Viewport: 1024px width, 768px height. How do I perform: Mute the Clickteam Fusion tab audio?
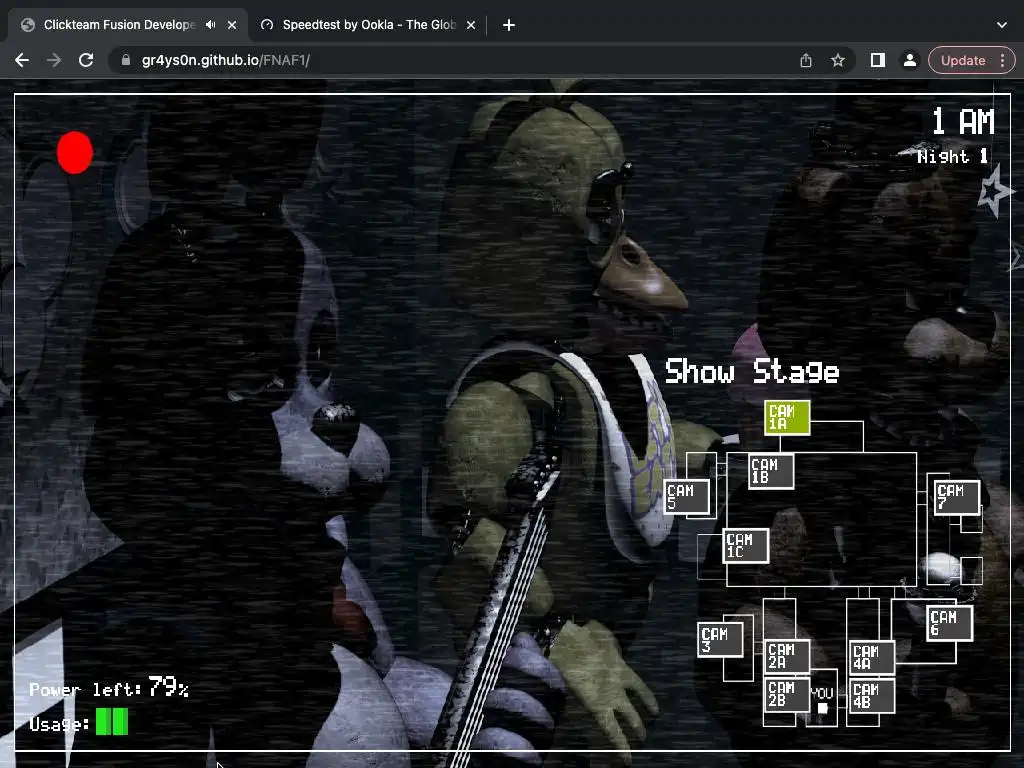210,25
